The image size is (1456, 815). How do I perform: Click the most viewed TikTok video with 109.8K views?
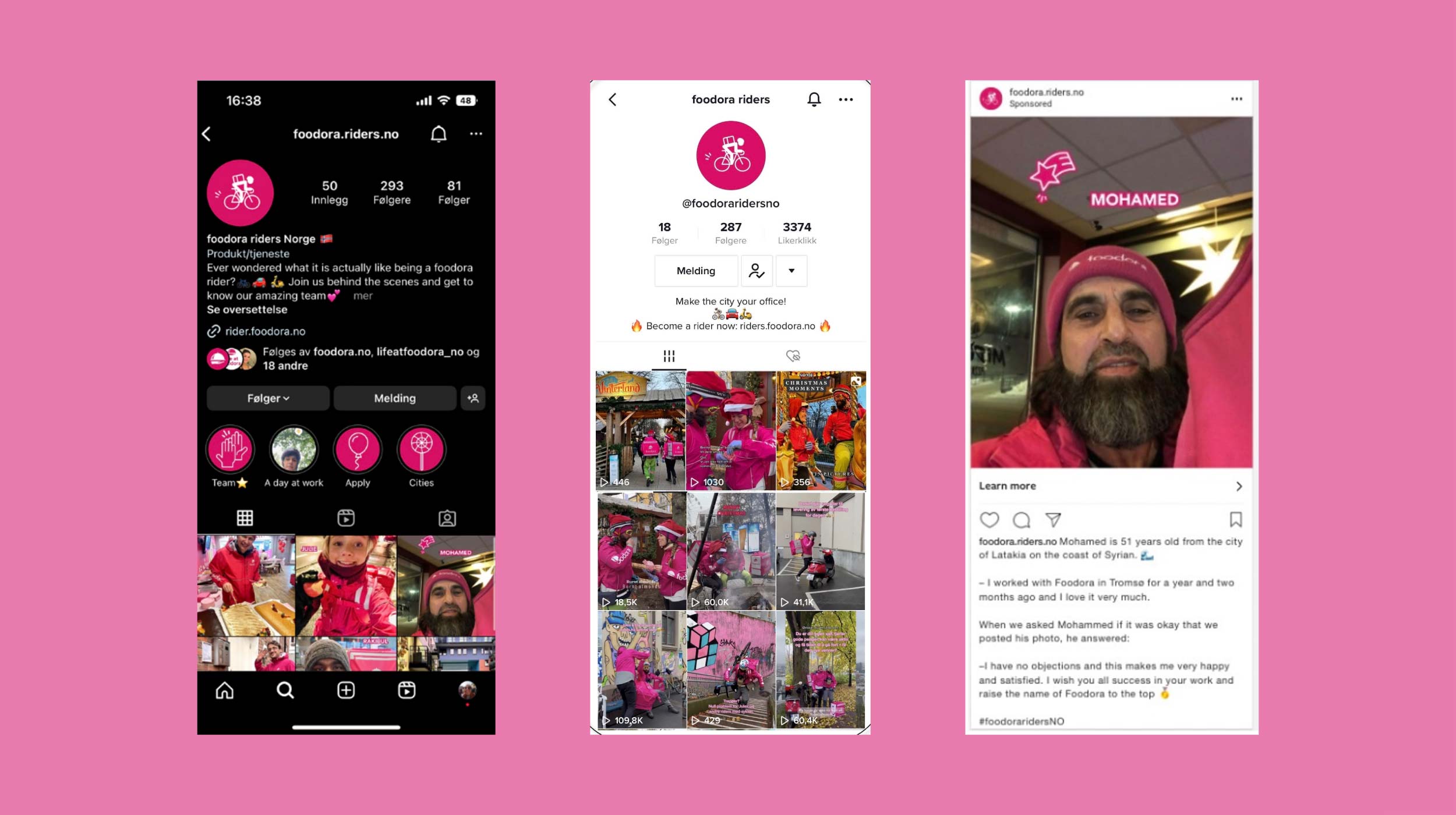point(639,670)
